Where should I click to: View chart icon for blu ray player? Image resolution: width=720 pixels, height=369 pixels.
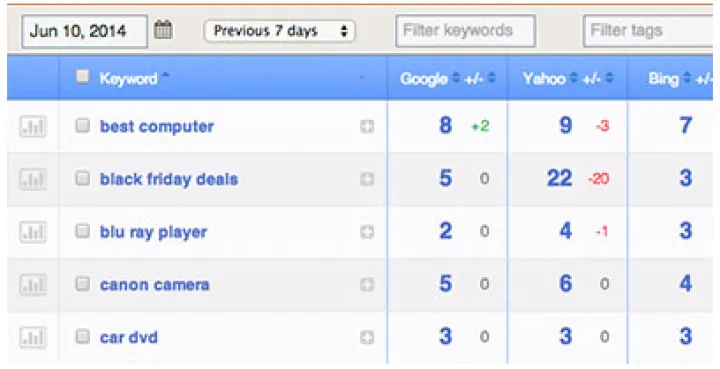tap(33, 232)
